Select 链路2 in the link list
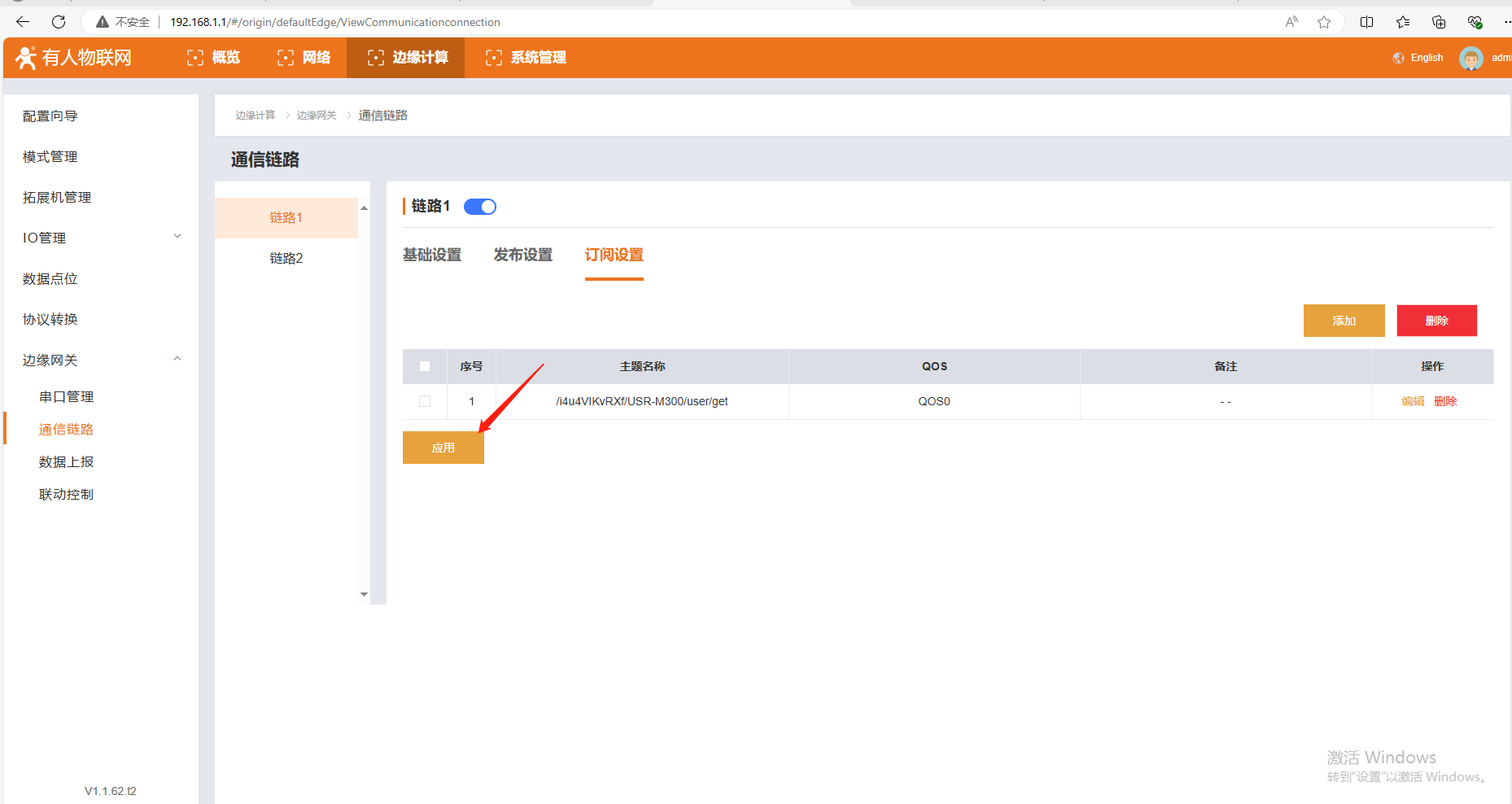Viewport: 1512px width, 804px height. coord(286,258)
